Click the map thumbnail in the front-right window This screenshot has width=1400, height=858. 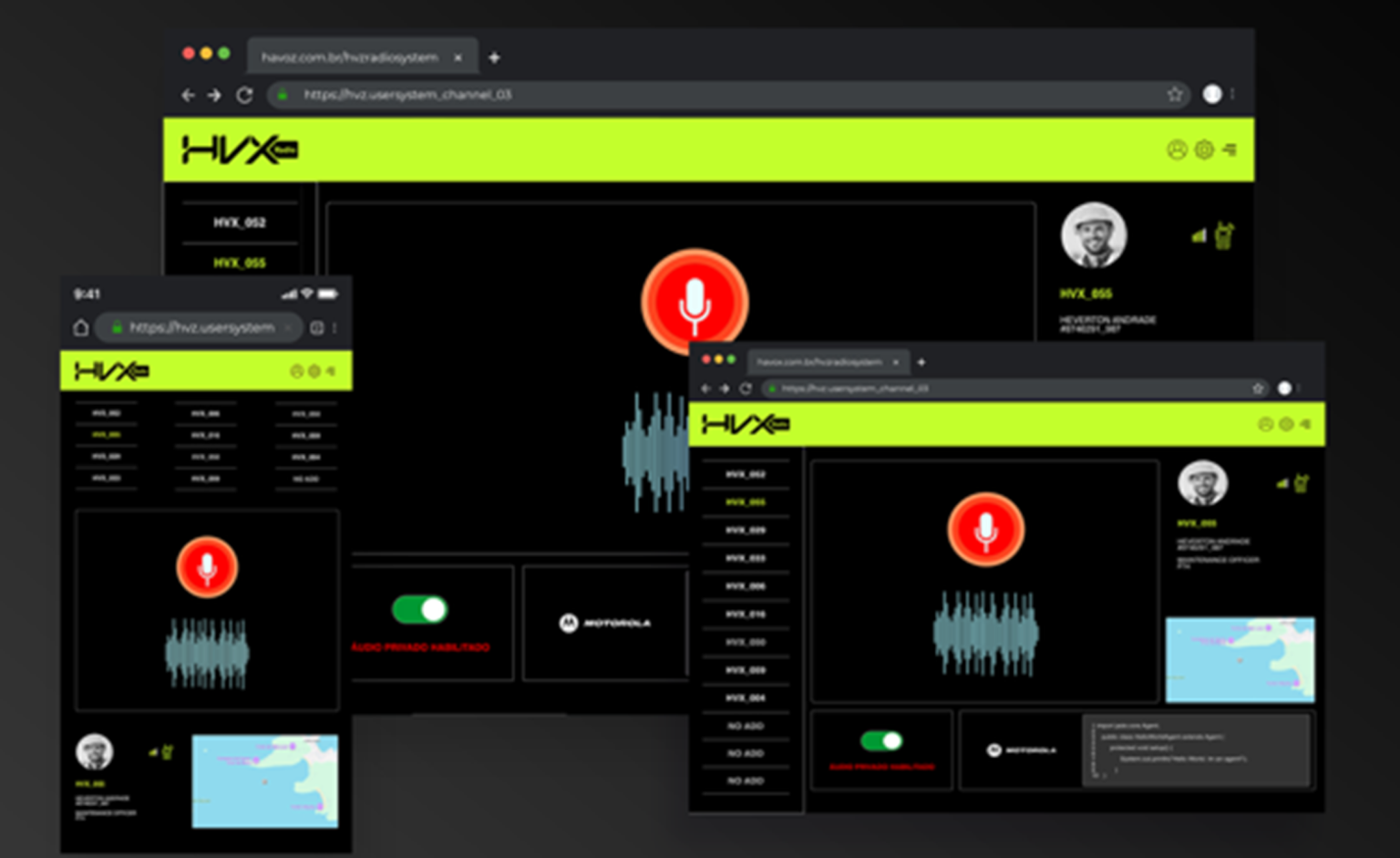click(x=1240, y=659)
